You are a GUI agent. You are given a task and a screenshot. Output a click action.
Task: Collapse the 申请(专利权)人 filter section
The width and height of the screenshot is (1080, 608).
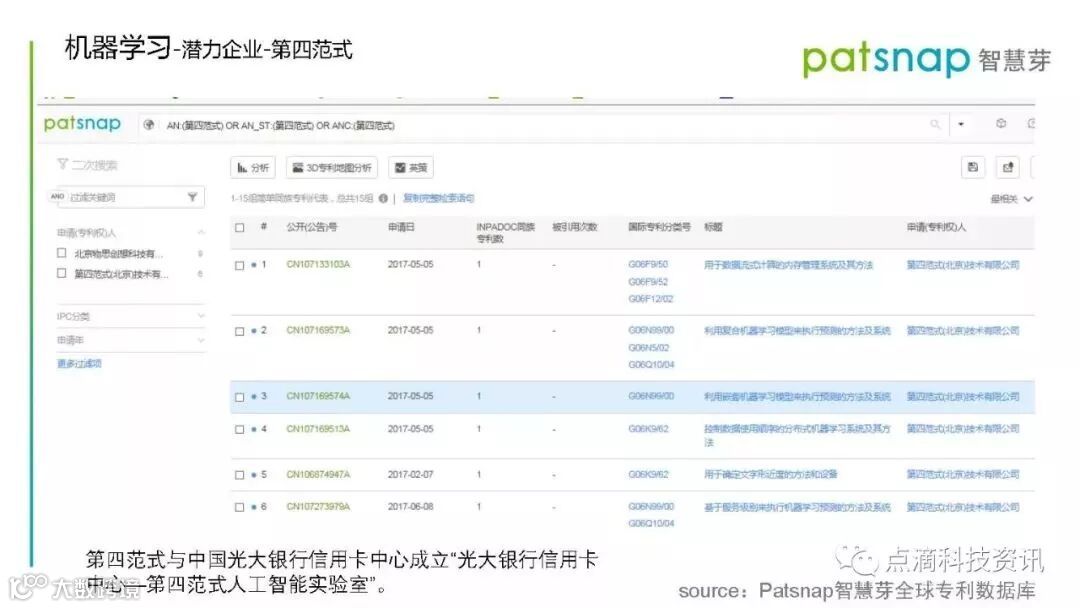200,232
